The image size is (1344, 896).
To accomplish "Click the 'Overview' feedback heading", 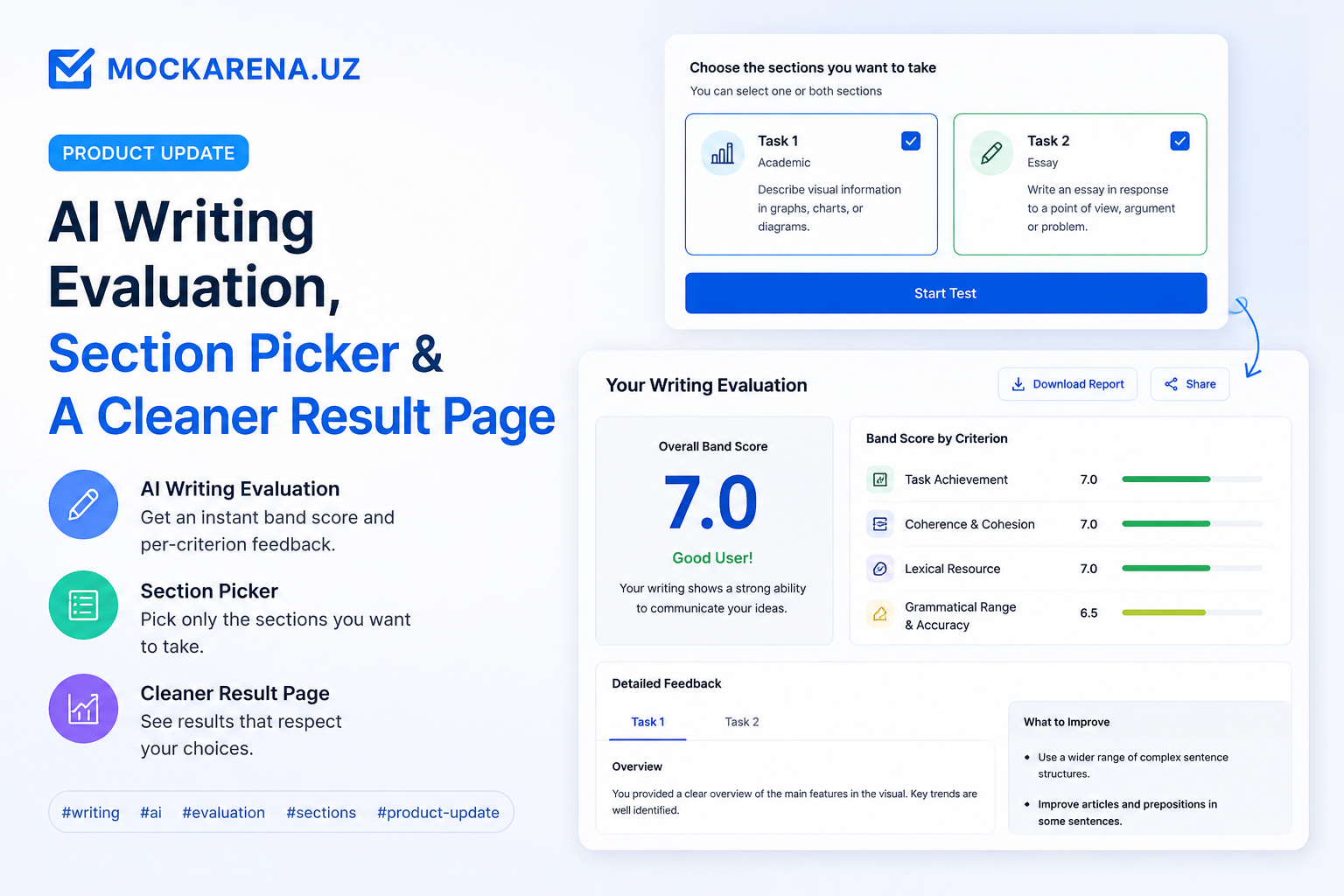I will 637,766.
